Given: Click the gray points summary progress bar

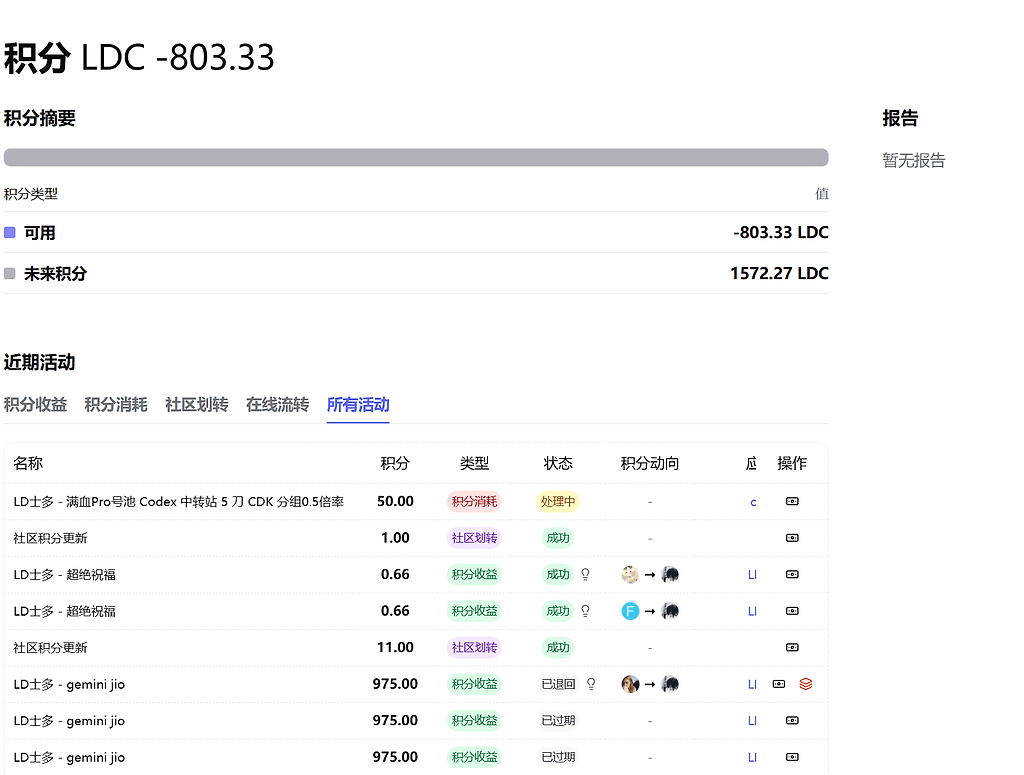Looking at the screenshot, I should tap(416, 157).
